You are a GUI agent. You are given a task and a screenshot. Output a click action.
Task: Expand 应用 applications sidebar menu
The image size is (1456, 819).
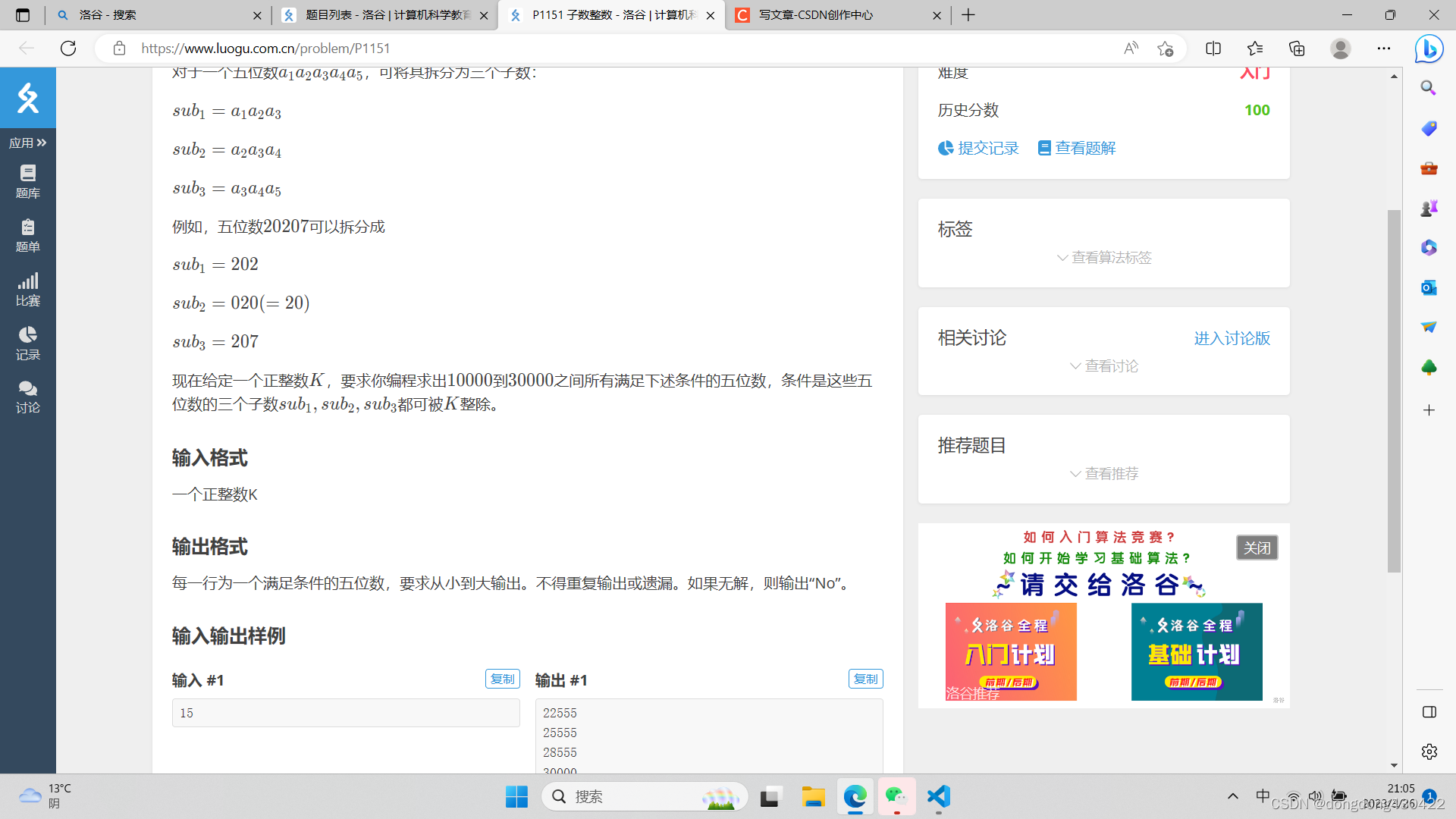point(28,143)
